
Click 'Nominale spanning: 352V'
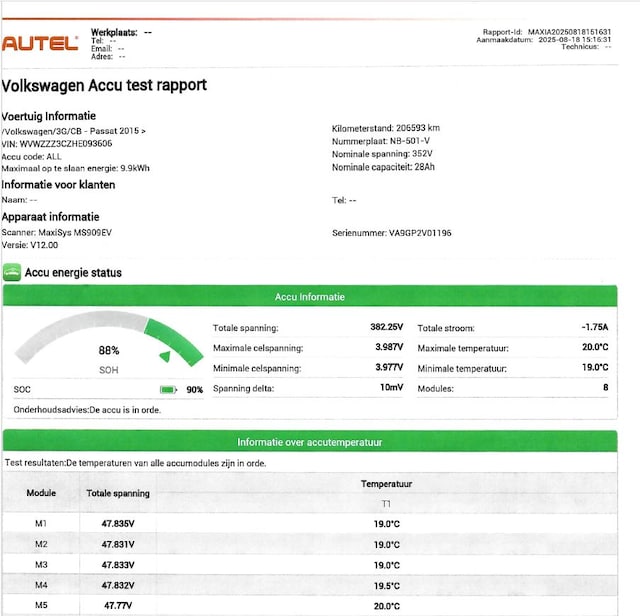pos(382,154)
